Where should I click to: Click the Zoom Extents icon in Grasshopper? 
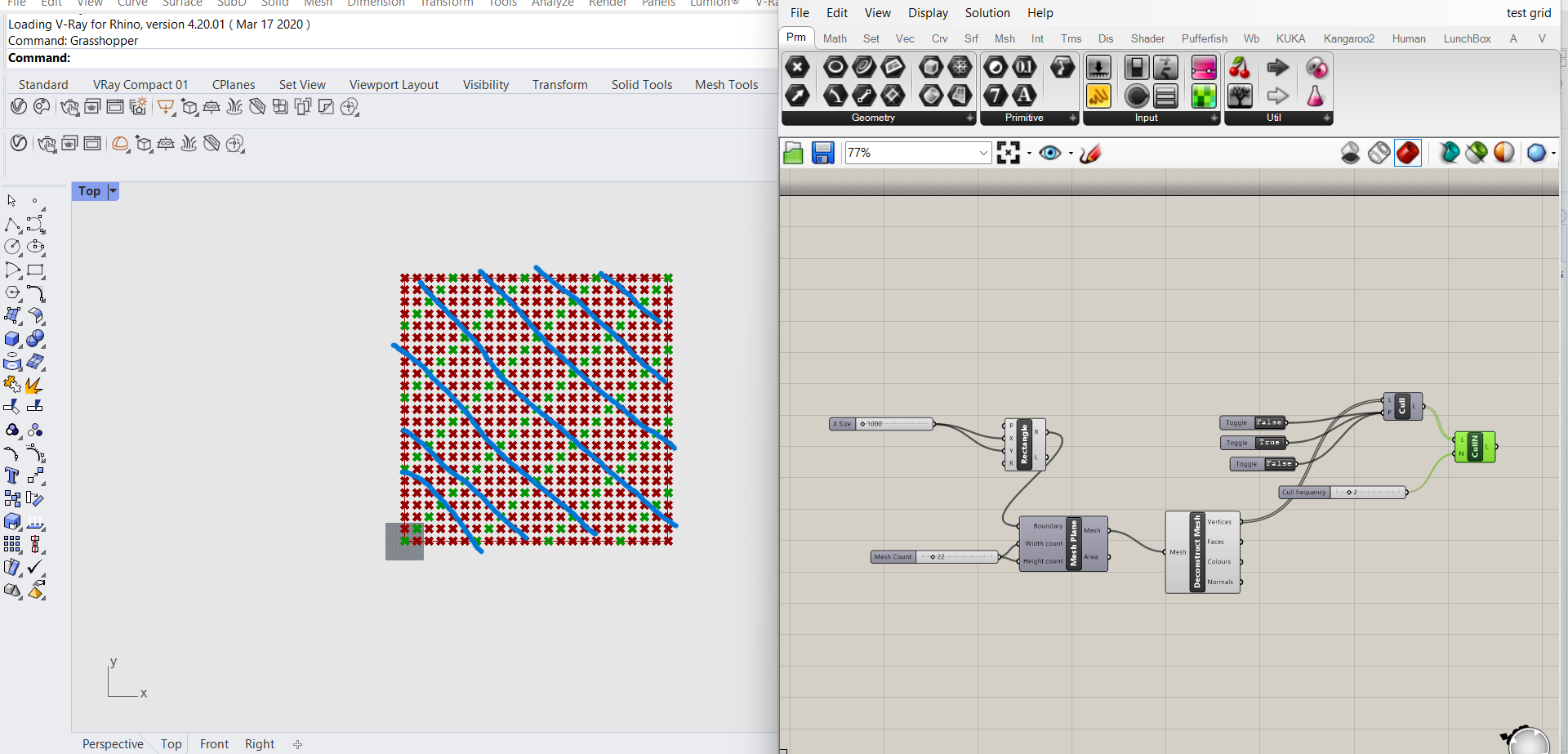(1009, 153)
